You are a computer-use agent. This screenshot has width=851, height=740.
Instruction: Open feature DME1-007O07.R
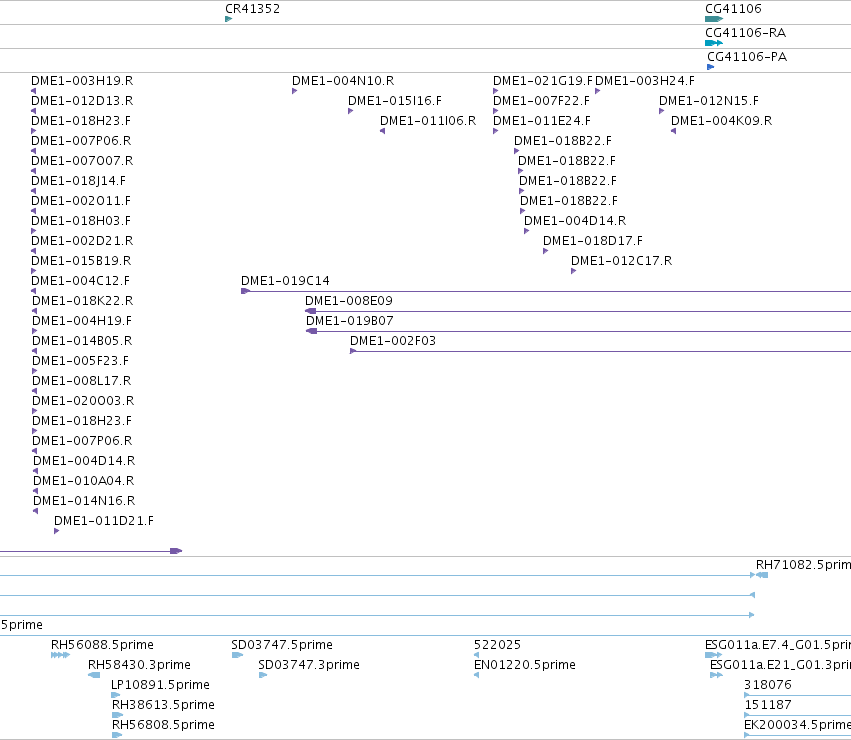point(82,161)
